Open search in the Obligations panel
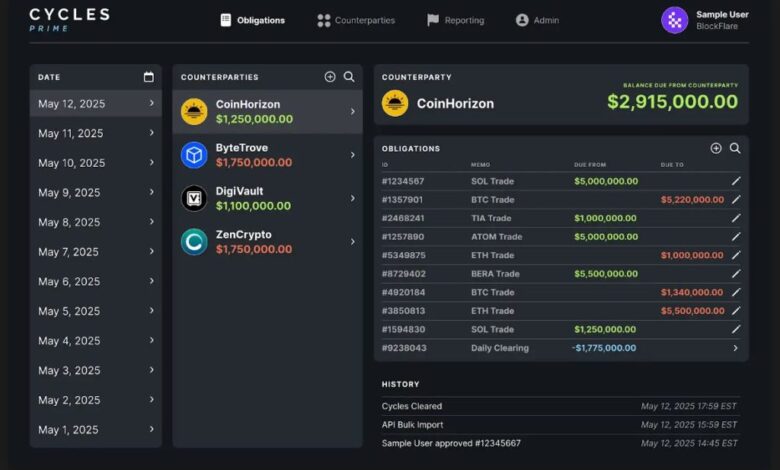 tap(735, 148)
